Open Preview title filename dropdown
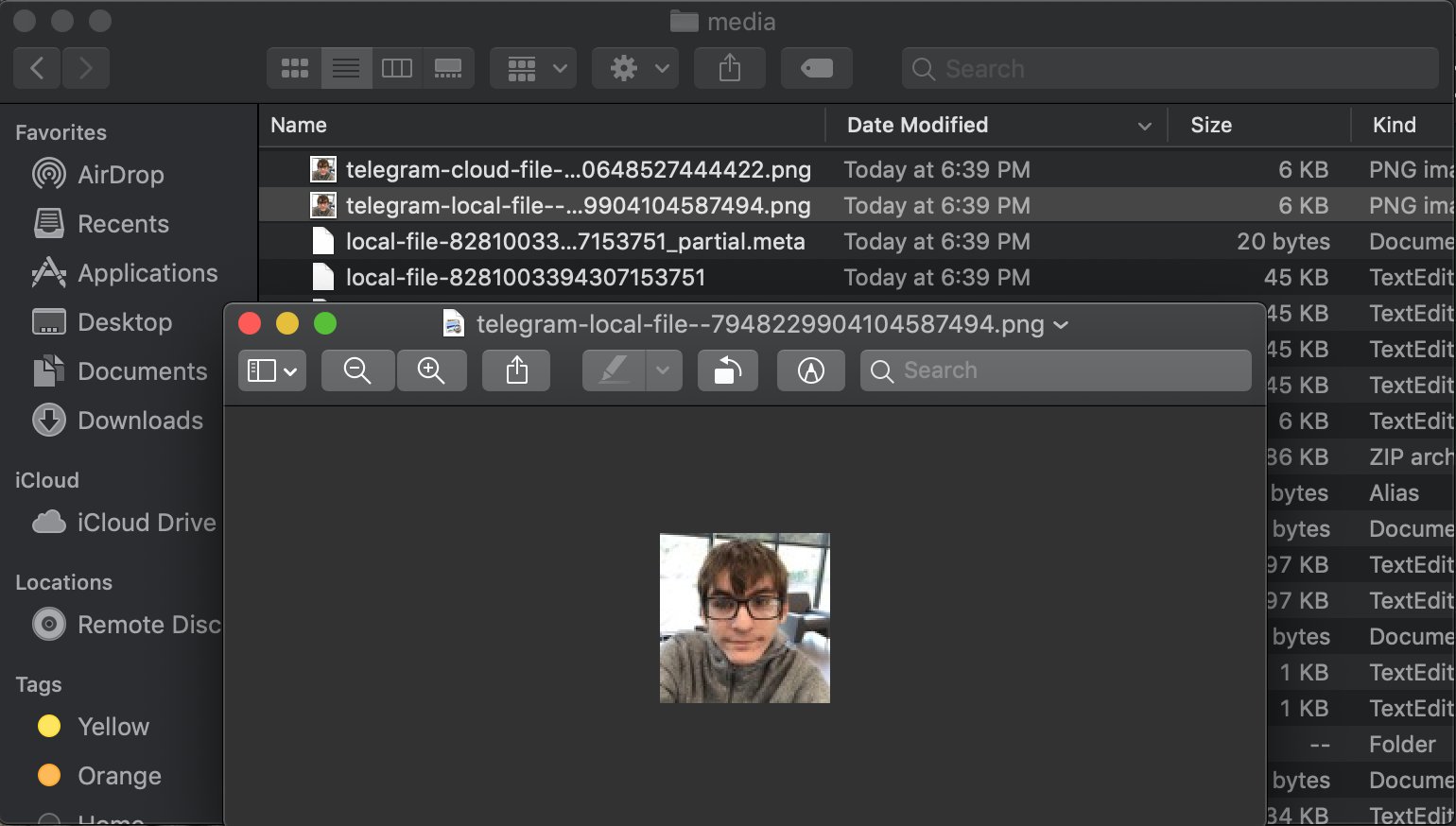 (x=1061, y=325)
